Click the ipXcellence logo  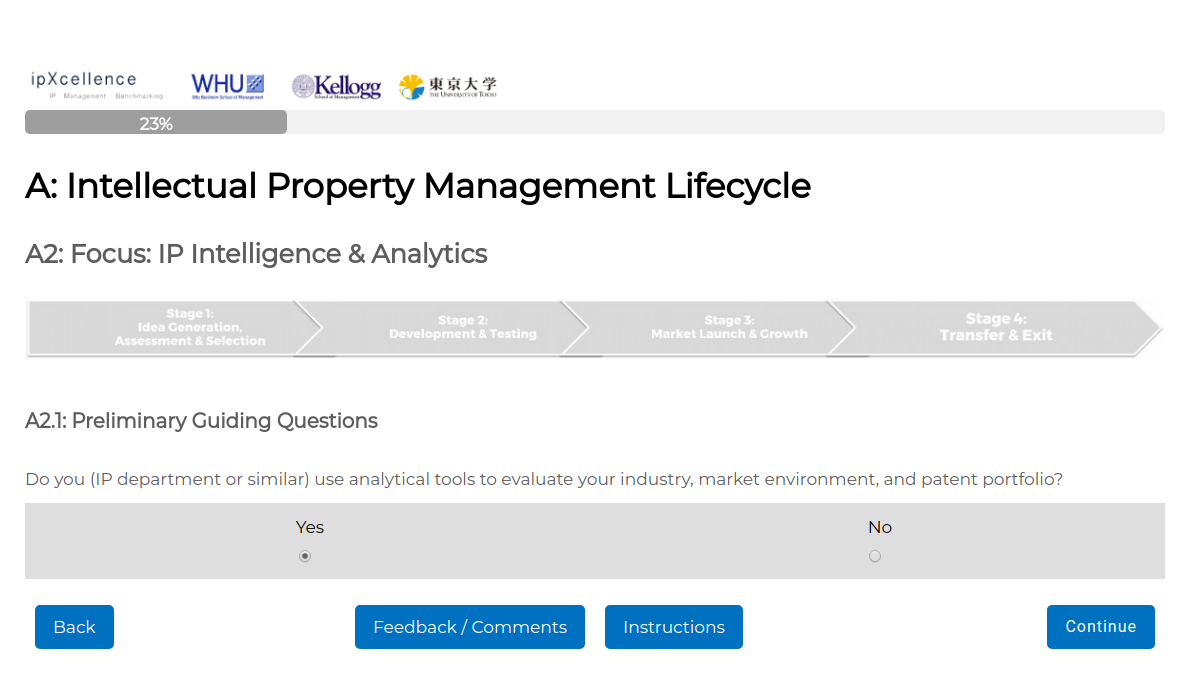tap(97, 85)
